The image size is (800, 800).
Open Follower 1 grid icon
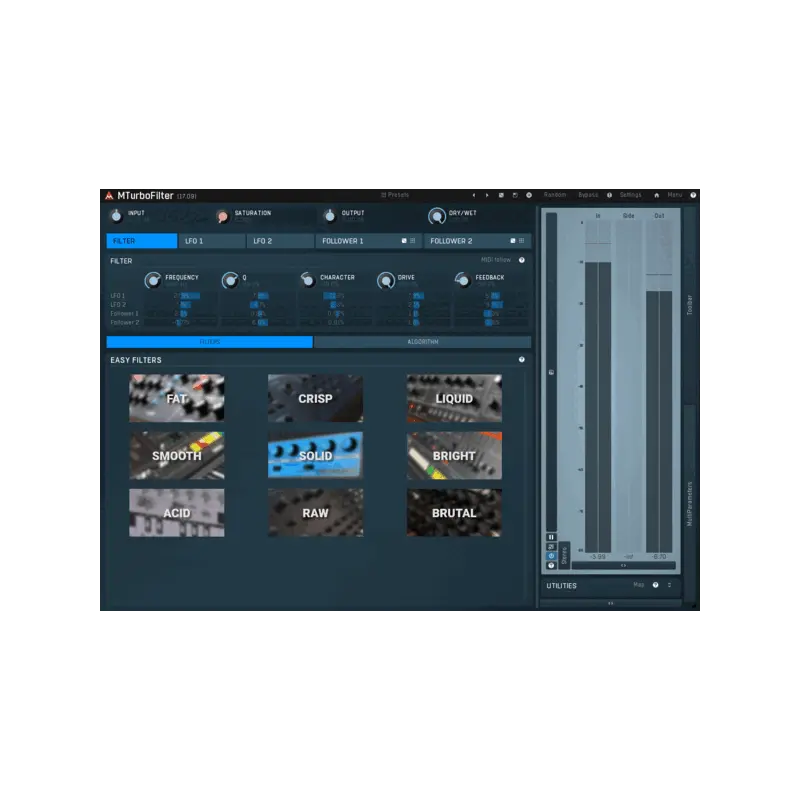[x=413, y=241]
